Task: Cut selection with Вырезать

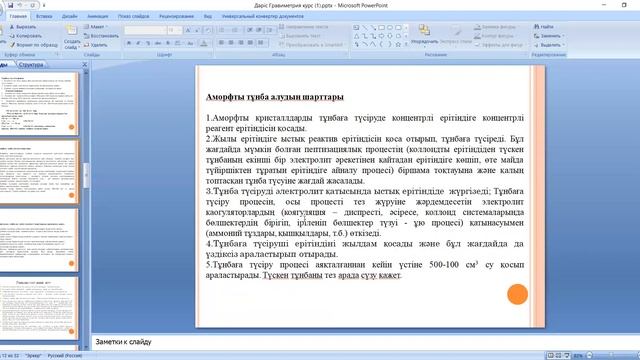Action: click(x=23, y=27)
